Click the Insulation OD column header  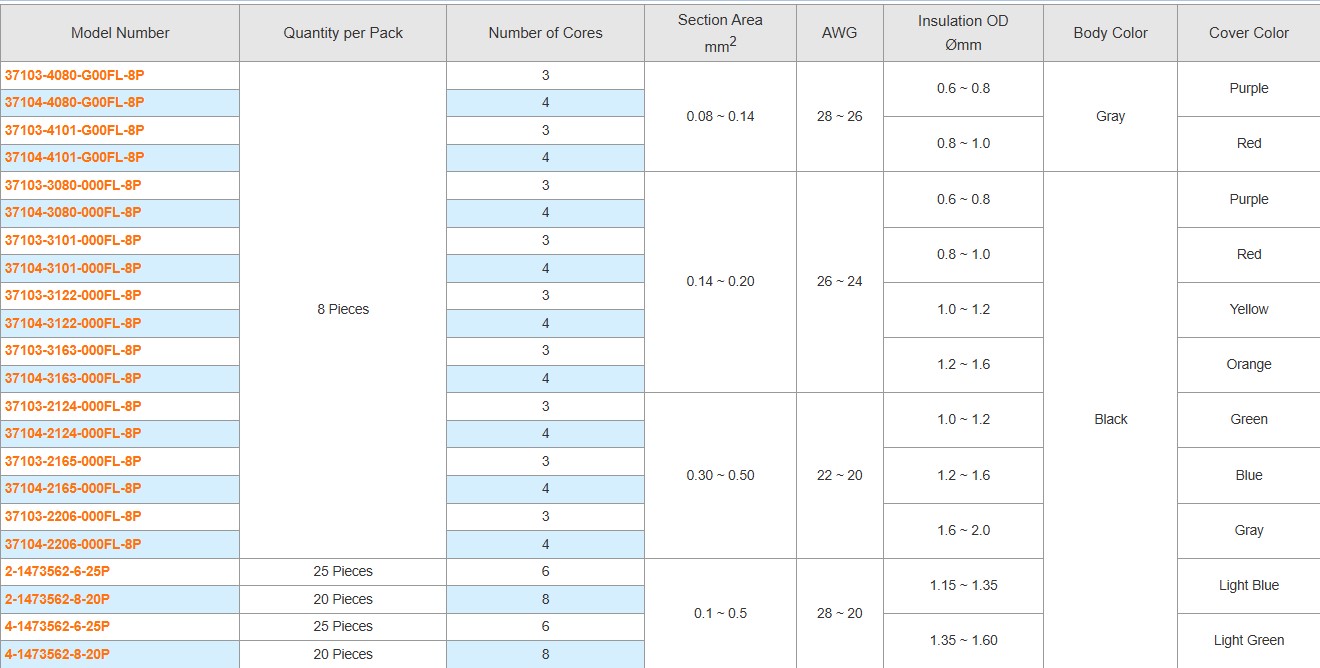coord(963,32)
